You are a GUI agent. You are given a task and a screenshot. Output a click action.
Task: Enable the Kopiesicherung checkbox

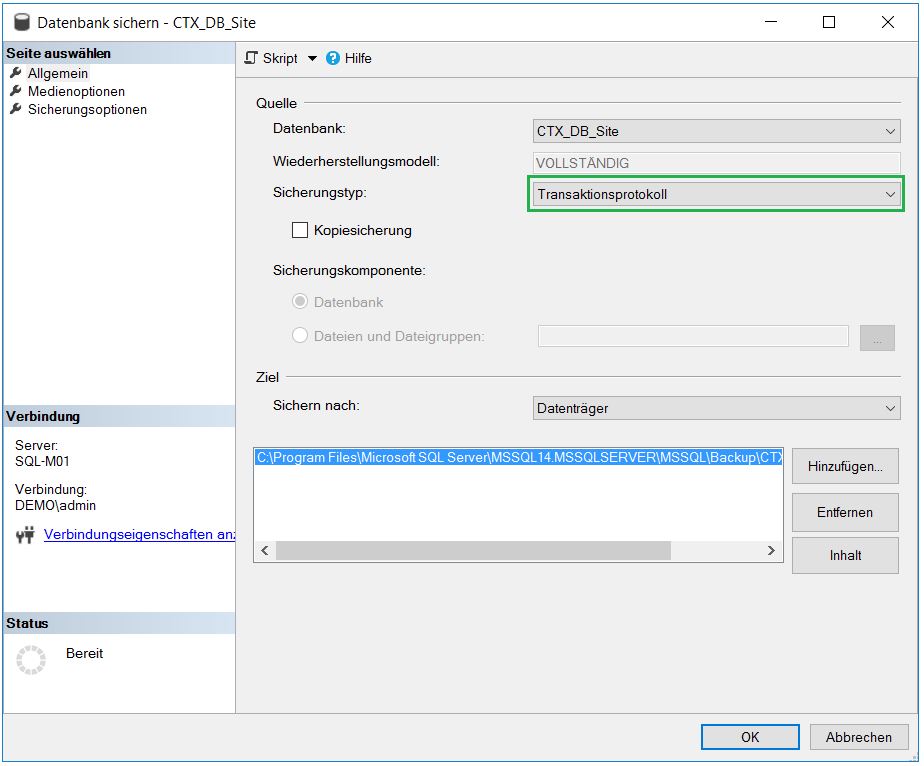[300, 230]
